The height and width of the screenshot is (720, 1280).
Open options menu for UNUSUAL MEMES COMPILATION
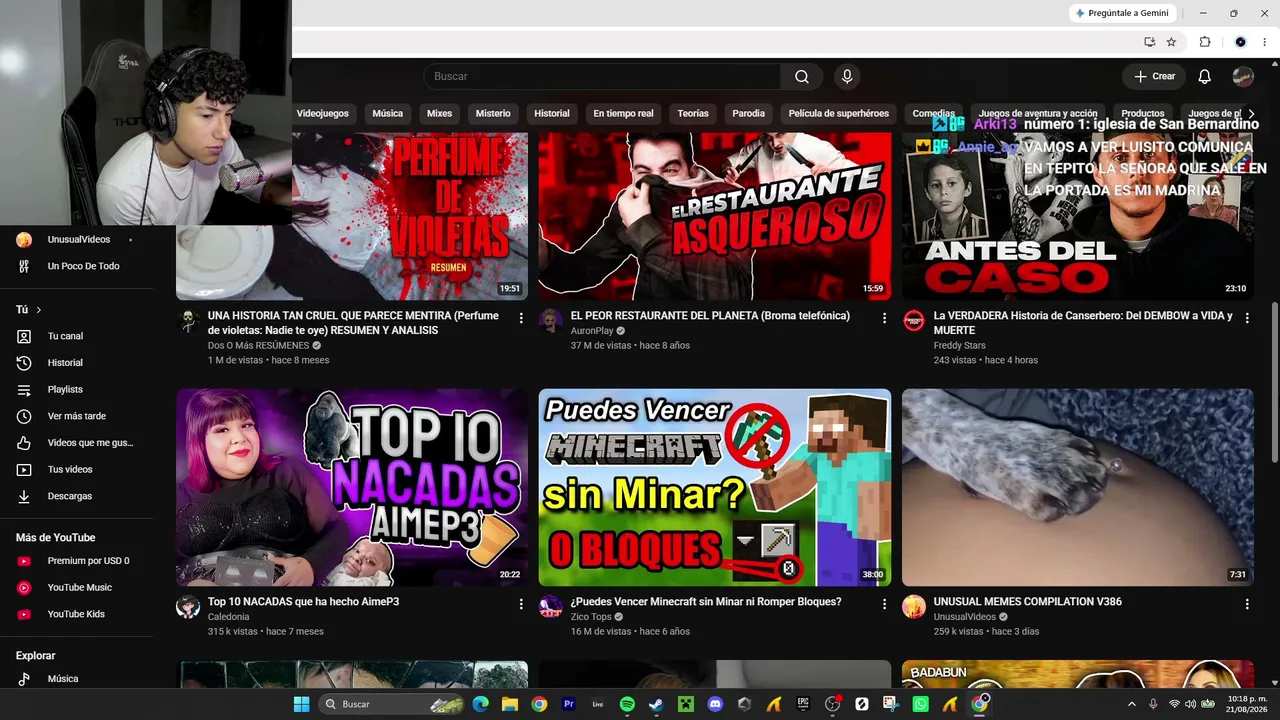pyautogui.click(x=1247, y=604)
